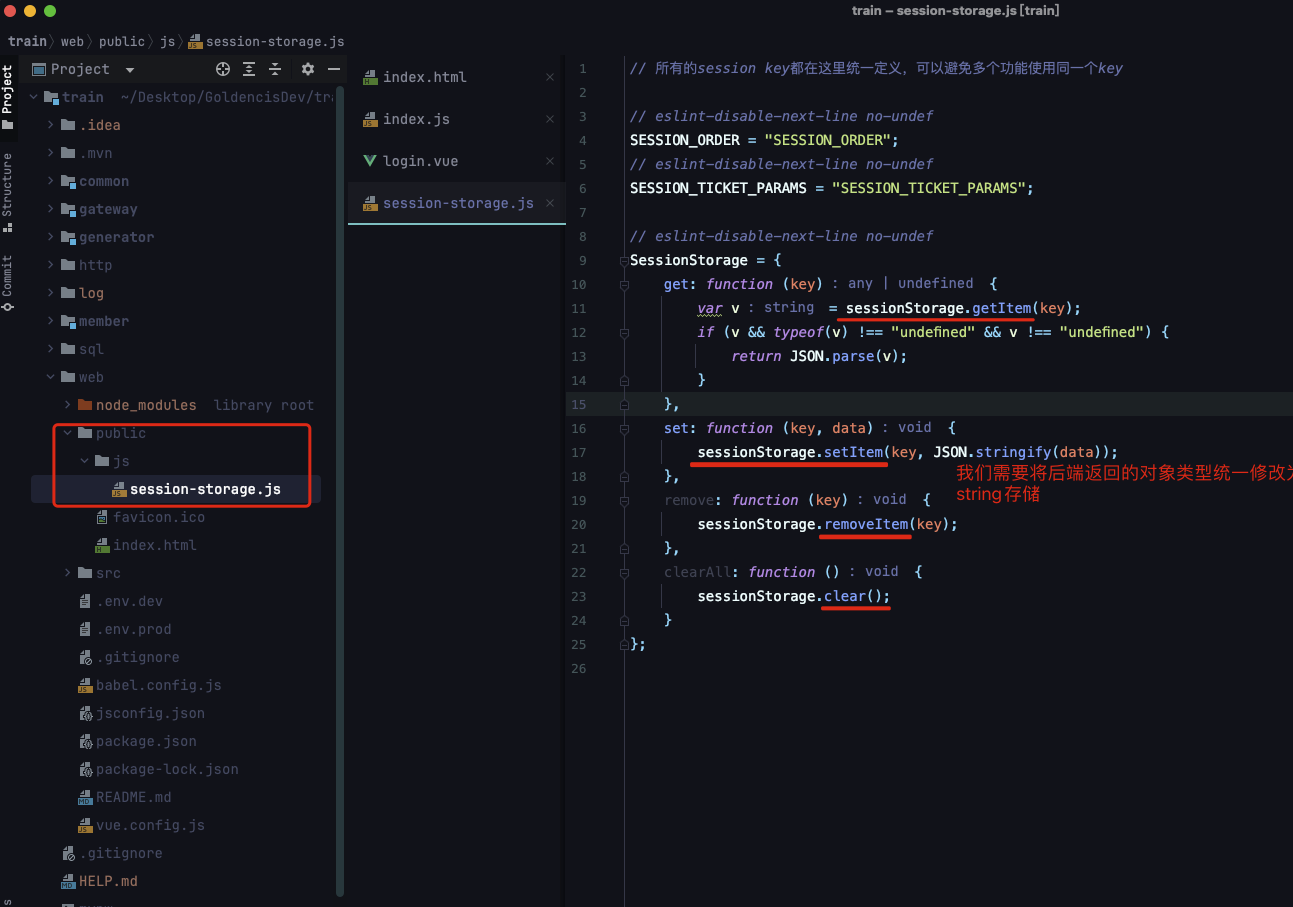Expand the node_modules folder chevron

[68, 405]
